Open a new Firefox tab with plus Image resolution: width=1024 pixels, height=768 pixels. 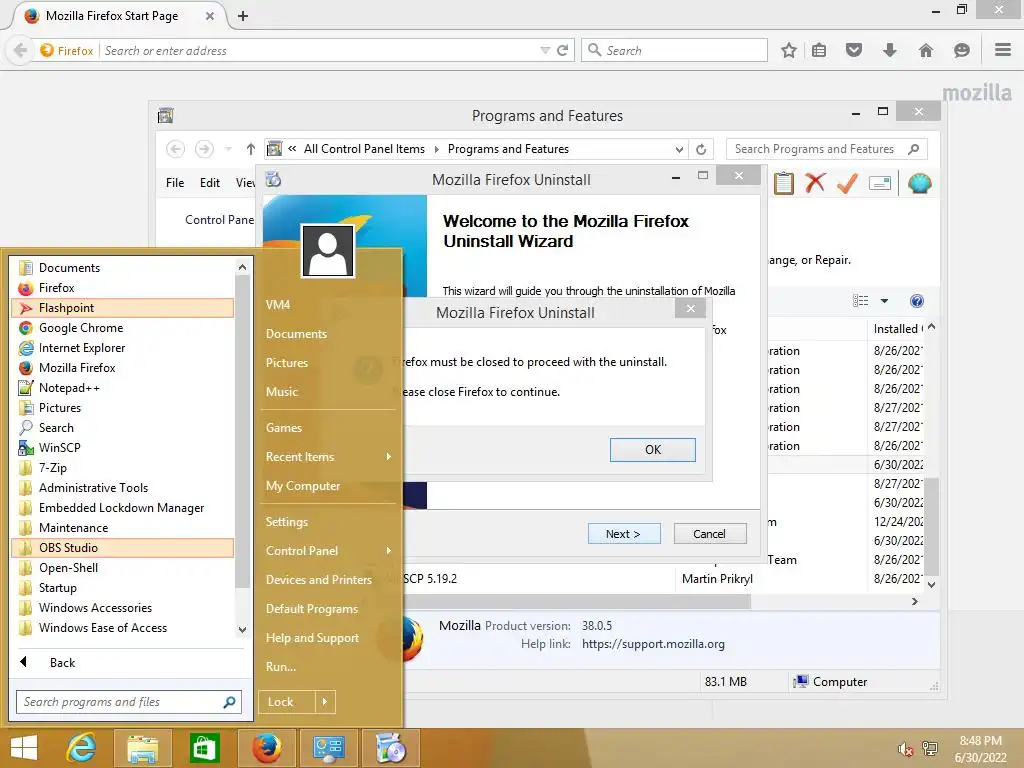click(243, 16)
